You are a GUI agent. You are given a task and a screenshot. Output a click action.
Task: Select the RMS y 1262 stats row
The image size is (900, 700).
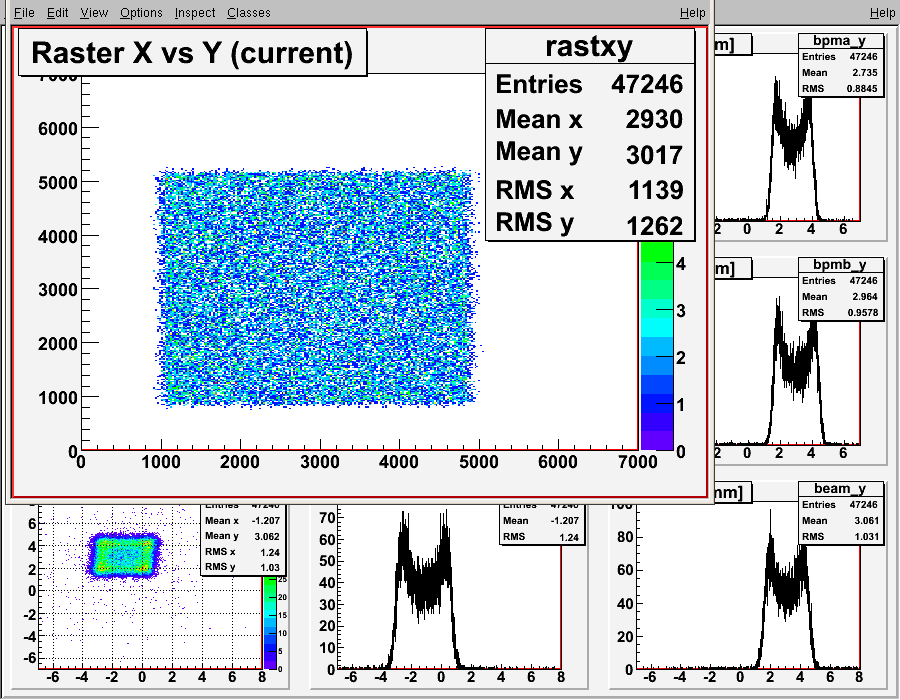click(x=589, y=224)
